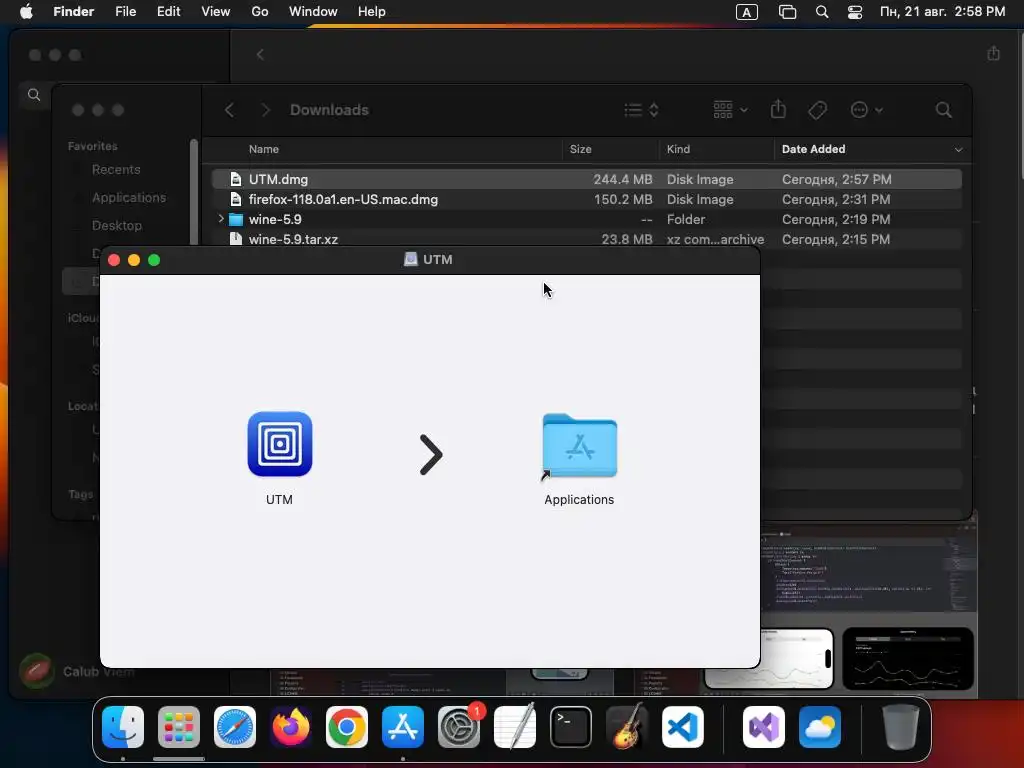Open Finder from the Dock
This screenshot has width=1024, height=768.
[x=123, y=727]
